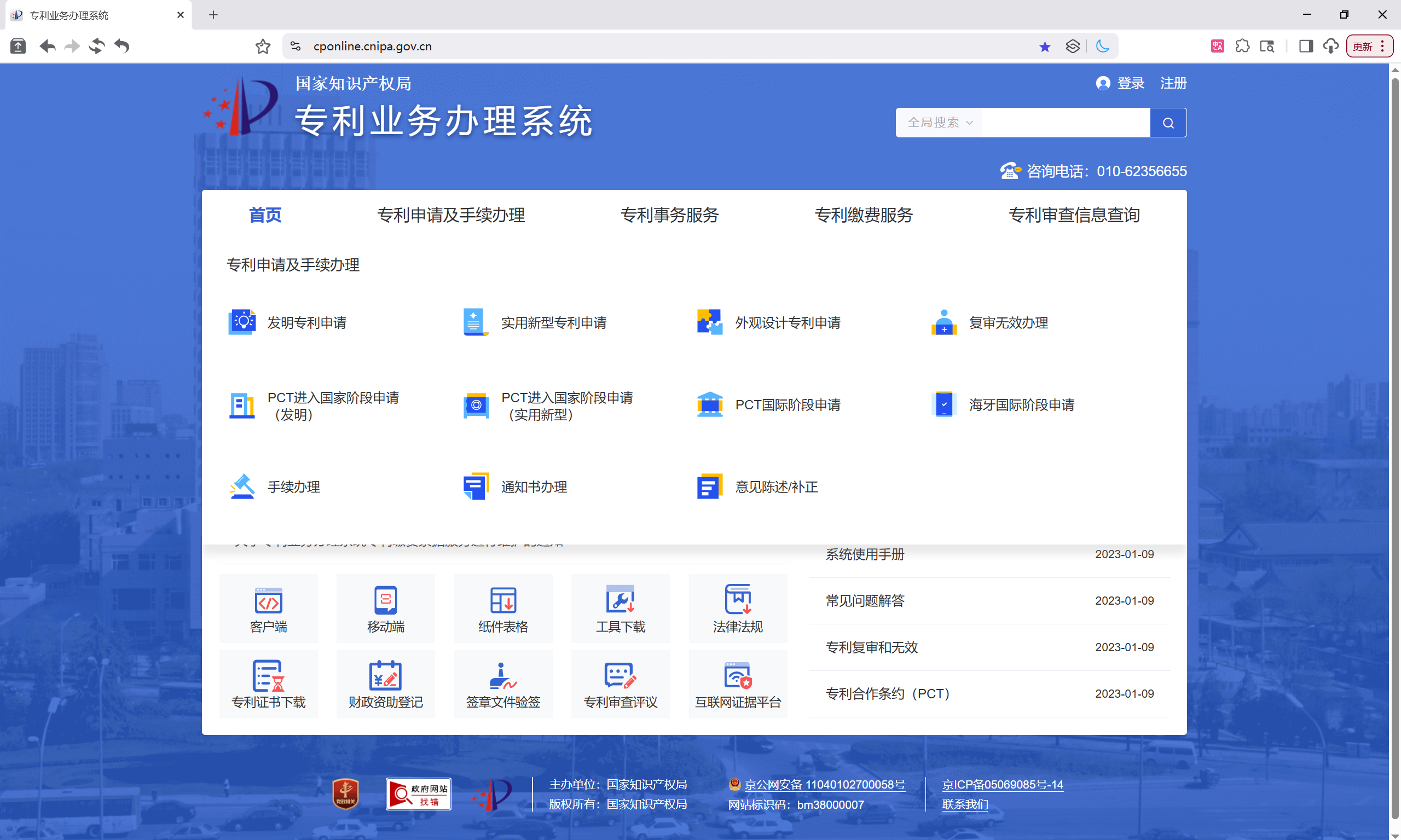Open 海牙国际阶段申请 service
The image size is (1401, 840).
click(x=1021, y=404)
